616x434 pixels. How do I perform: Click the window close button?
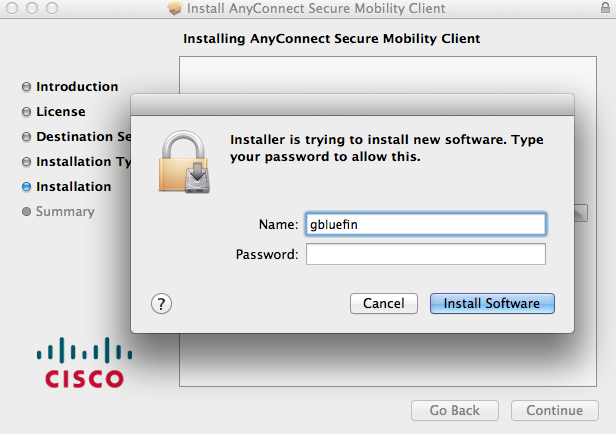(x=12, y=8)
